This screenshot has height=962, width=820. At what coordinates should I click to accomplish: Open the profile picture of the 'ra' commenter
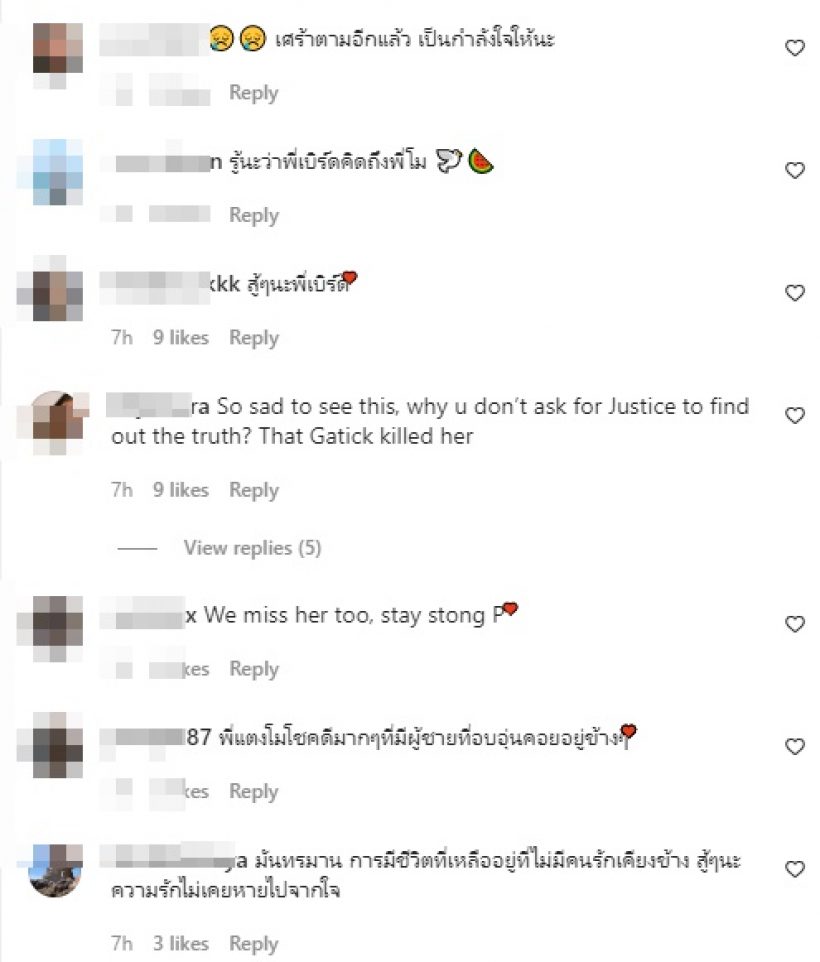pos(56,423)
